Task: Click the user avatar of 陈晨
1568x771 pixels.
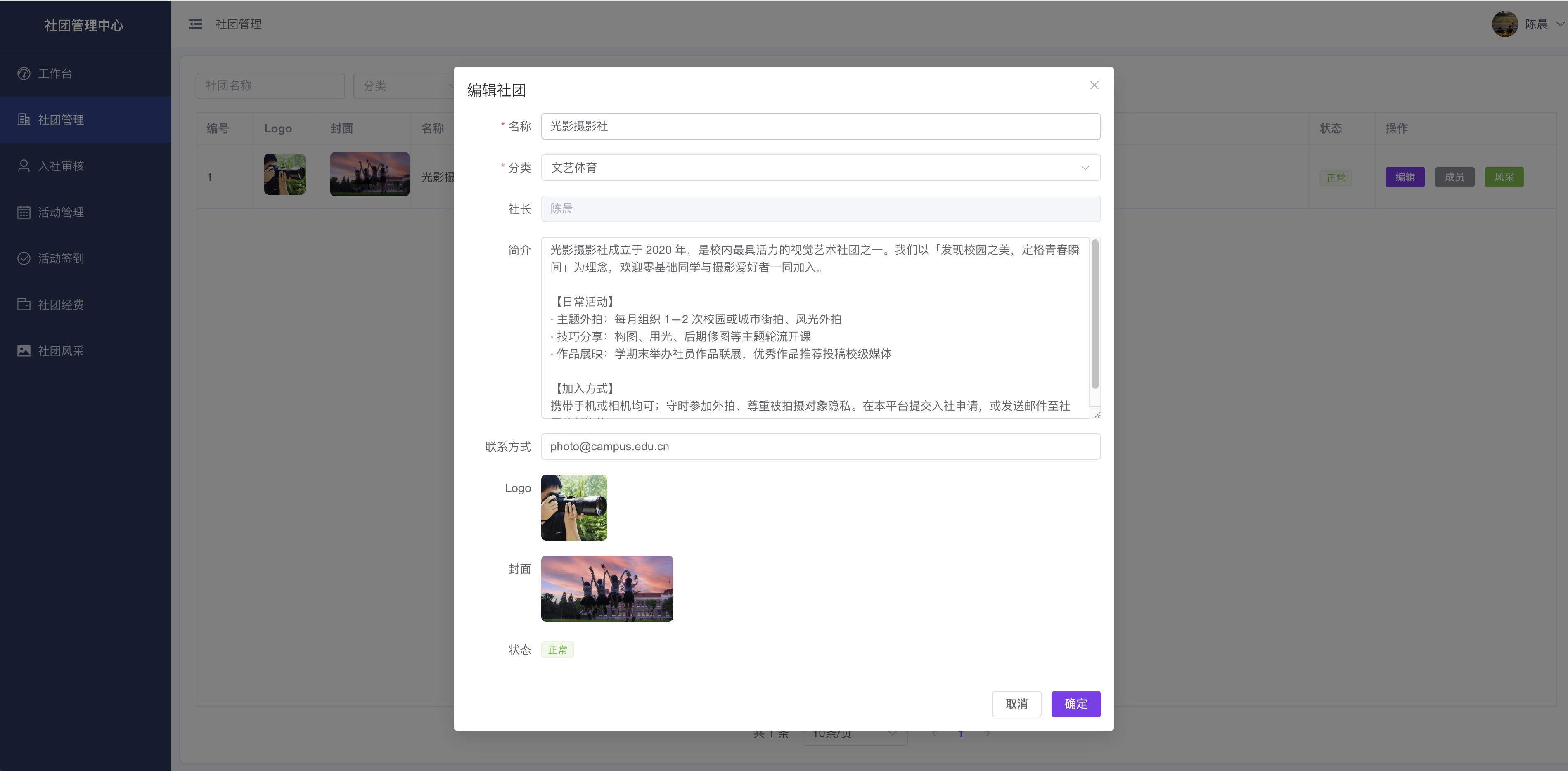Action: pos(1505,24)
